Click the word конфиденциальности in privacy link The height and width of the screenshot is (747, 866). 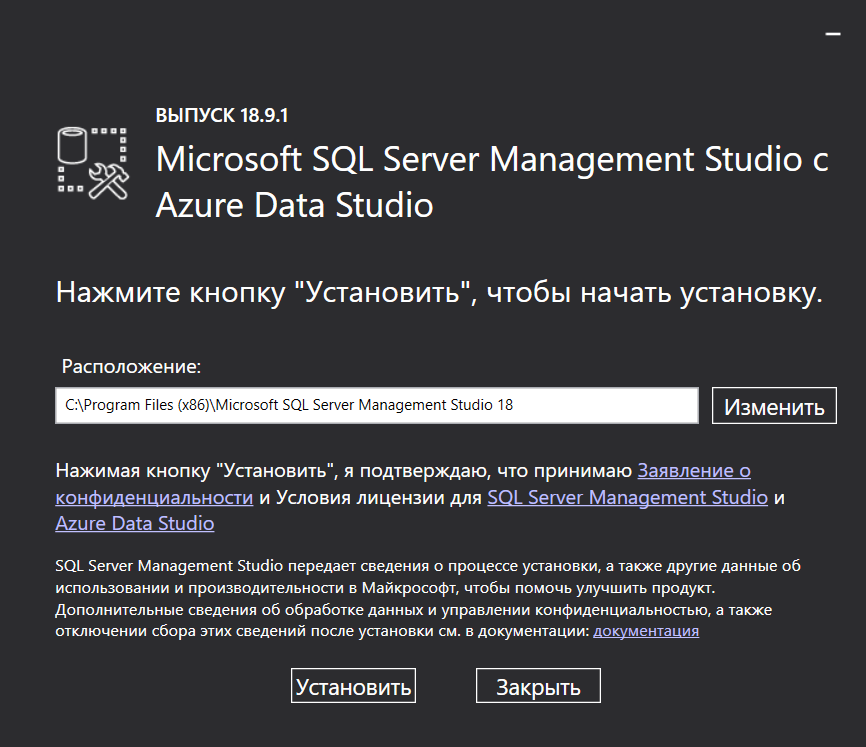click(153, 497)
